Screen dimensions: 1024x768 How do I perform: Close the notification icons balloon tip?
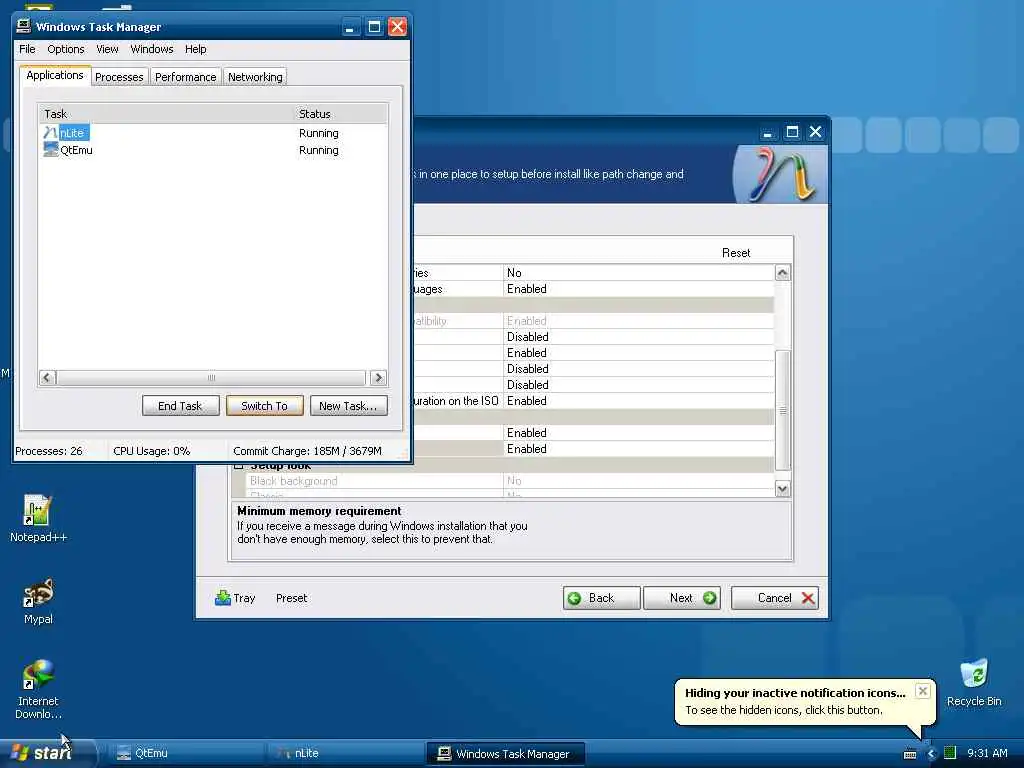point(922,691)
